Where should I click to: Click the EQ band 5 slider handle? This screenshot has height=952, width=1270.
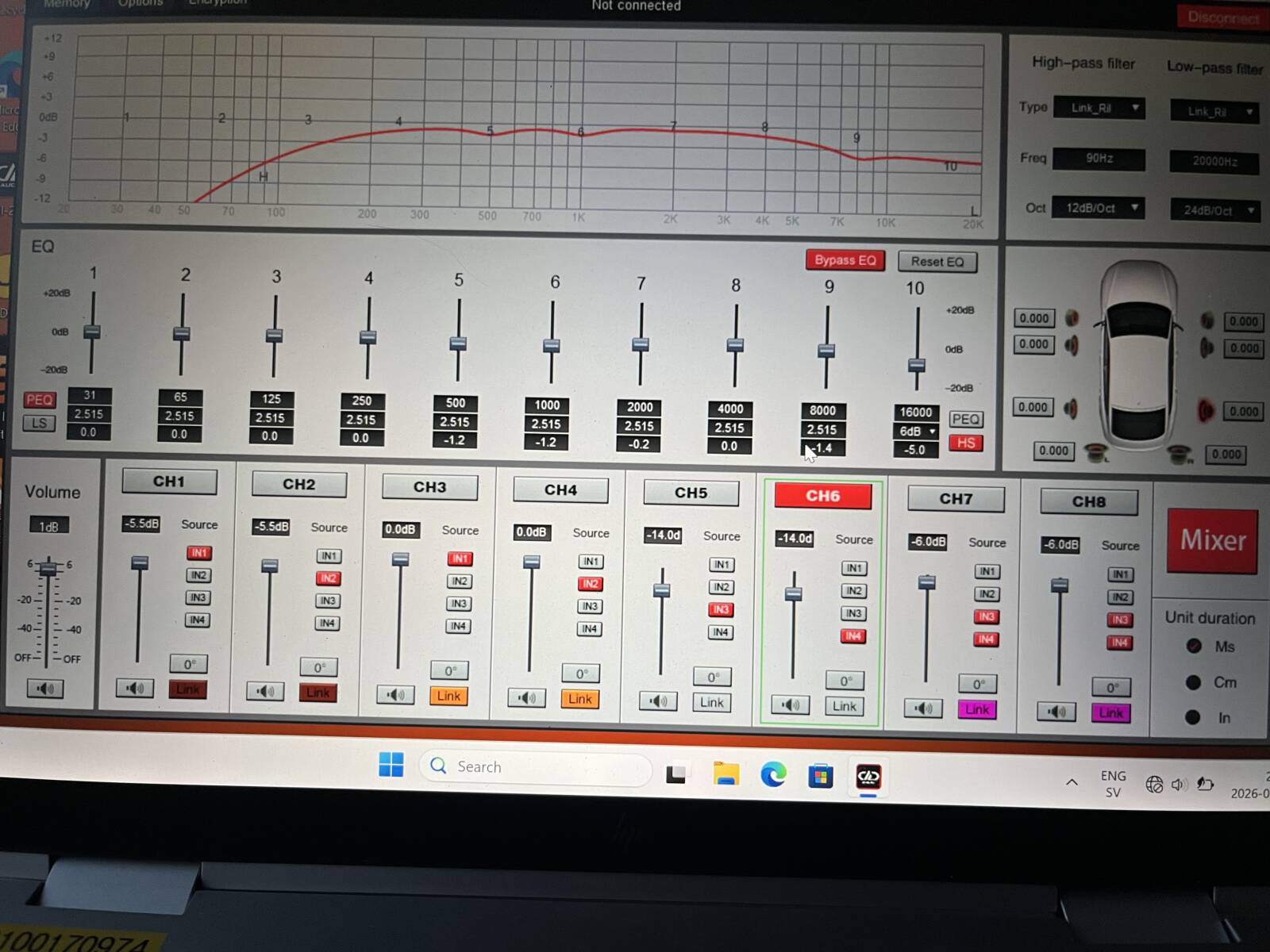tap(458, 344)
